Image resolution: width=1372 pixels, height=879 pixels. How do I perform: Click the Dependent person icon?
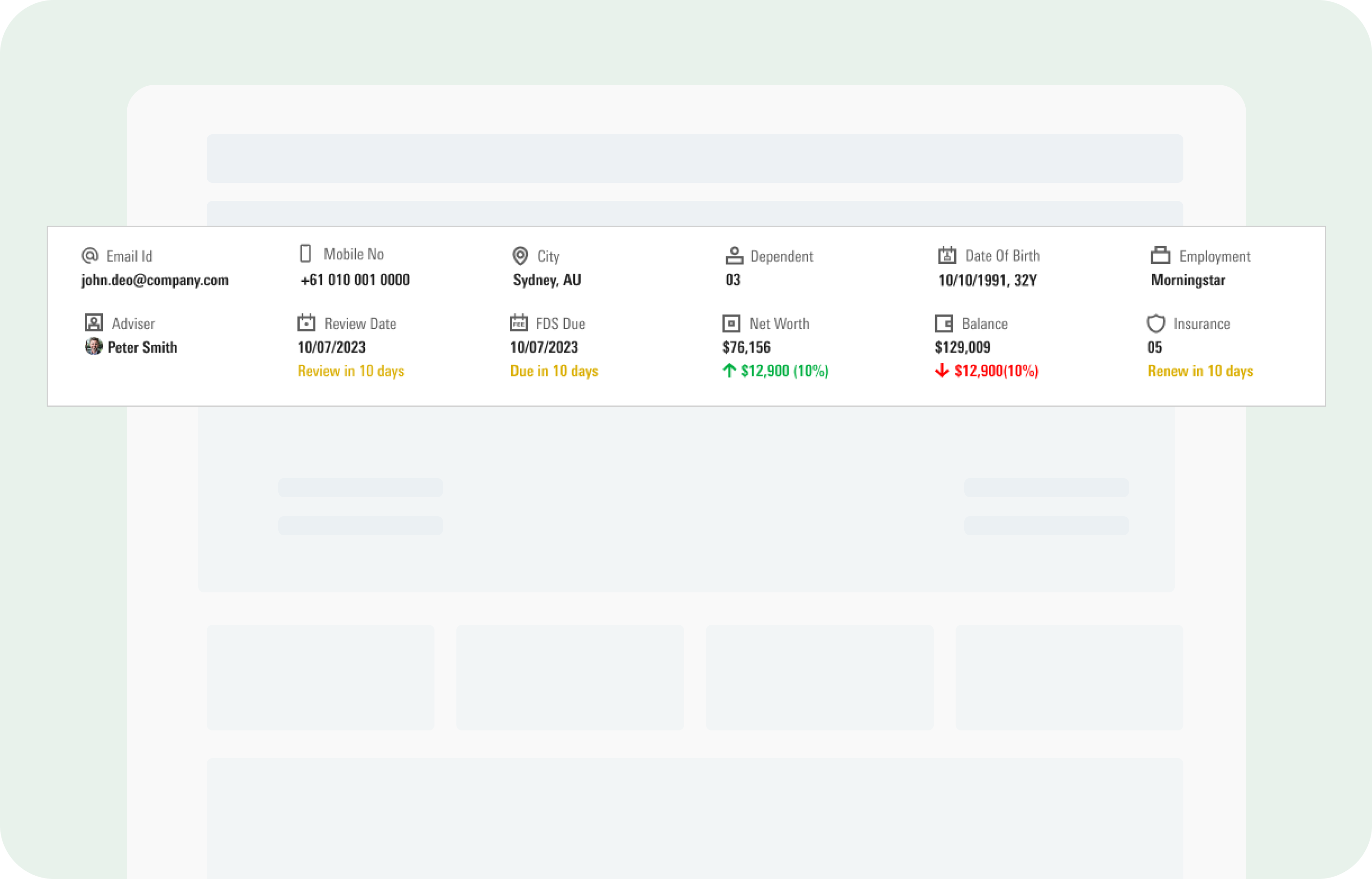pyautogui.click(x=734, y=256)
